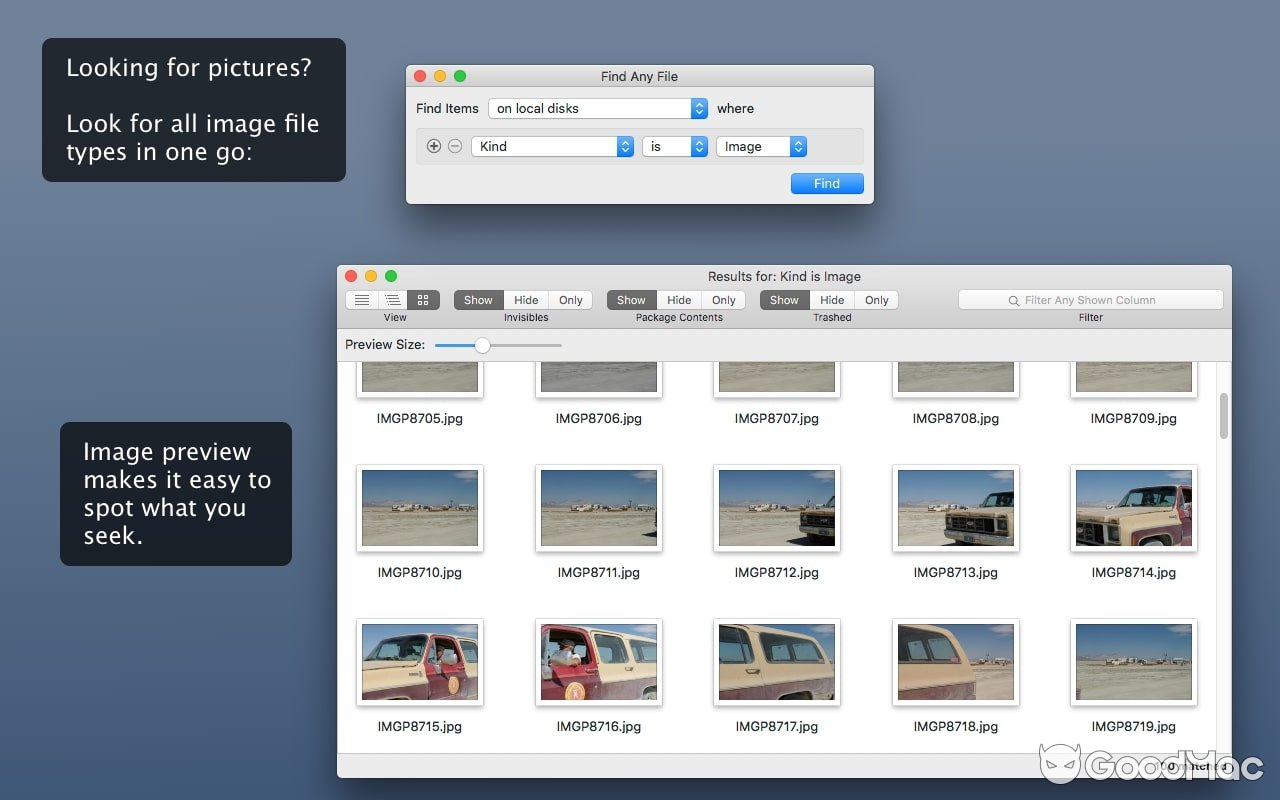Image resolution: width=1280 pixels, height=800 pixels.
Task: Display only trashed items
Action: (x=877, y=299)
